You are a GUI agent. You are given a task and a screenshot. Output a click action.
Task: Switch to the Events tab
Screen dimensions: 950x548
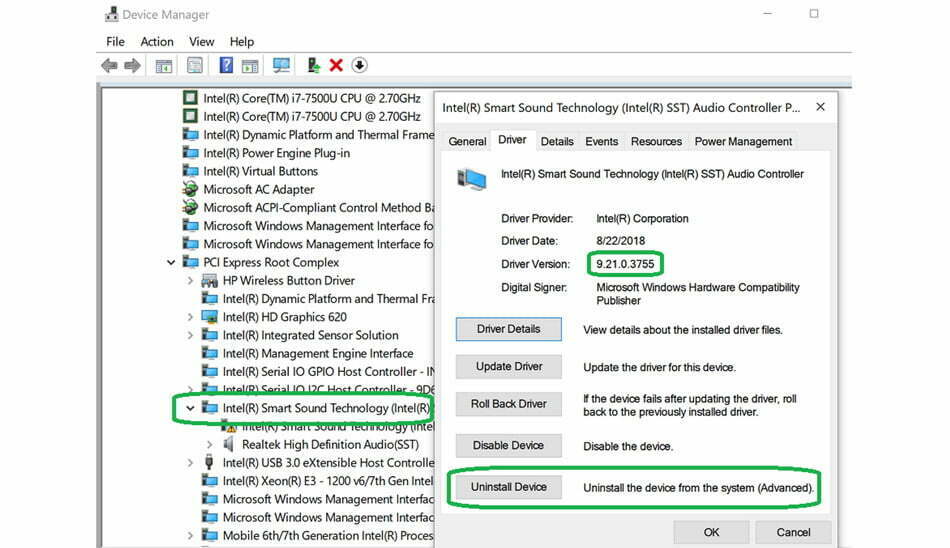602,141
